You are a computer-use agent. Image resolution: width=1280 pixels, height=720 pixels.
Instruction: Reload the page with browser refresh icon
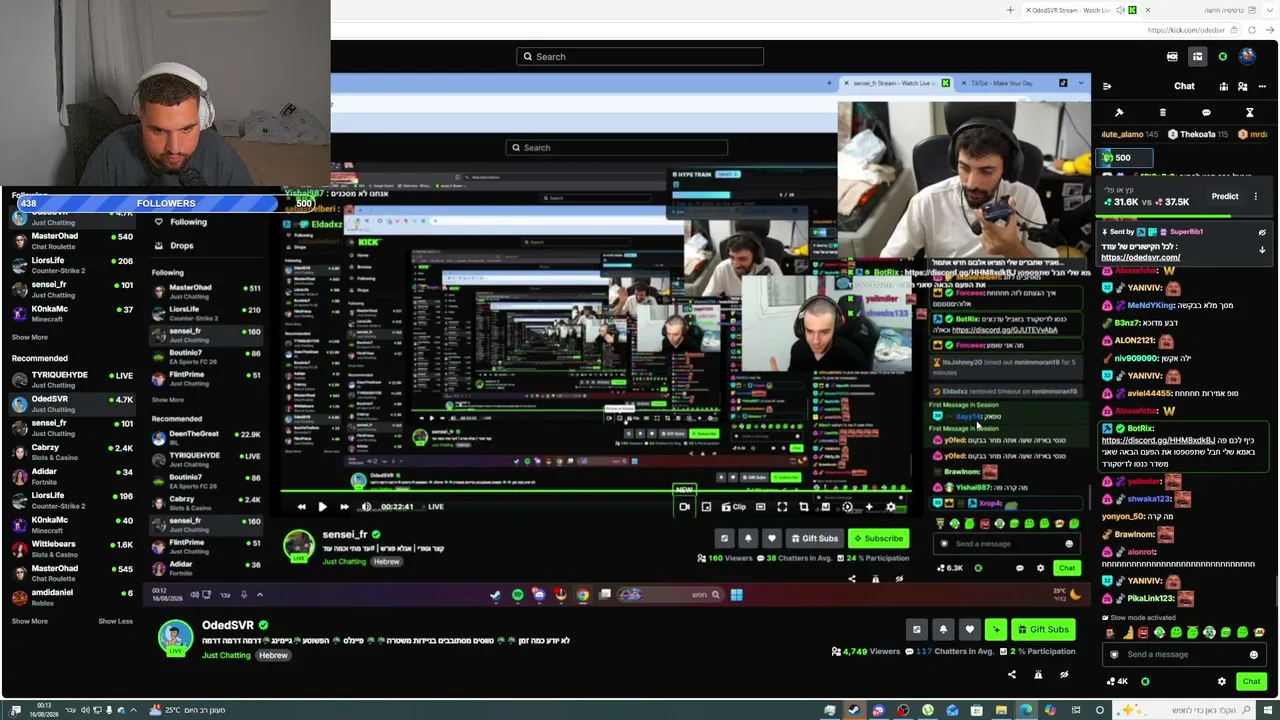(1252, 30)
